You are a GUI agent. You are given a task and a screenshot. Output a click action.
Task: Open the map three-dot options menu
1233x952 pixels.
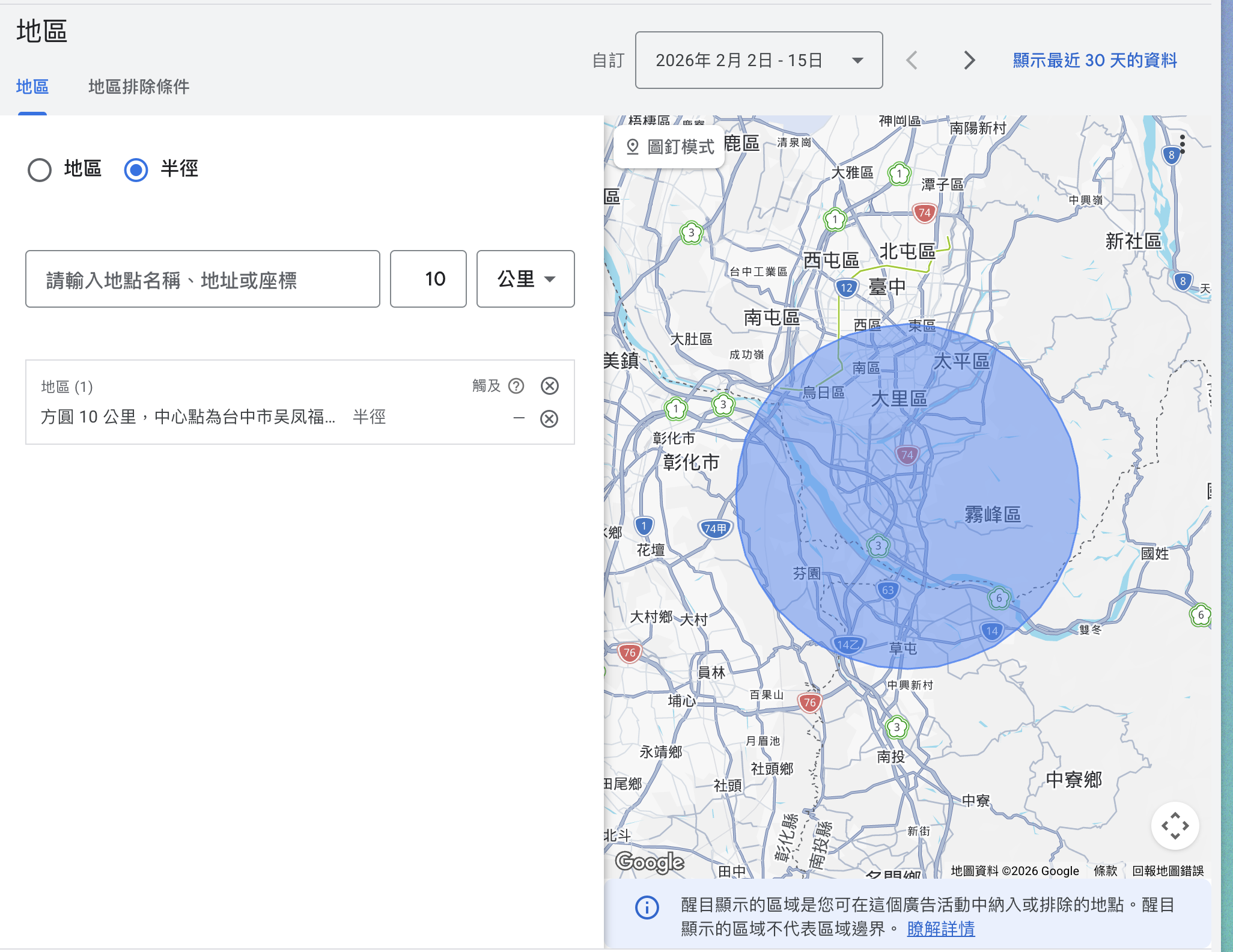point(1182,144)
